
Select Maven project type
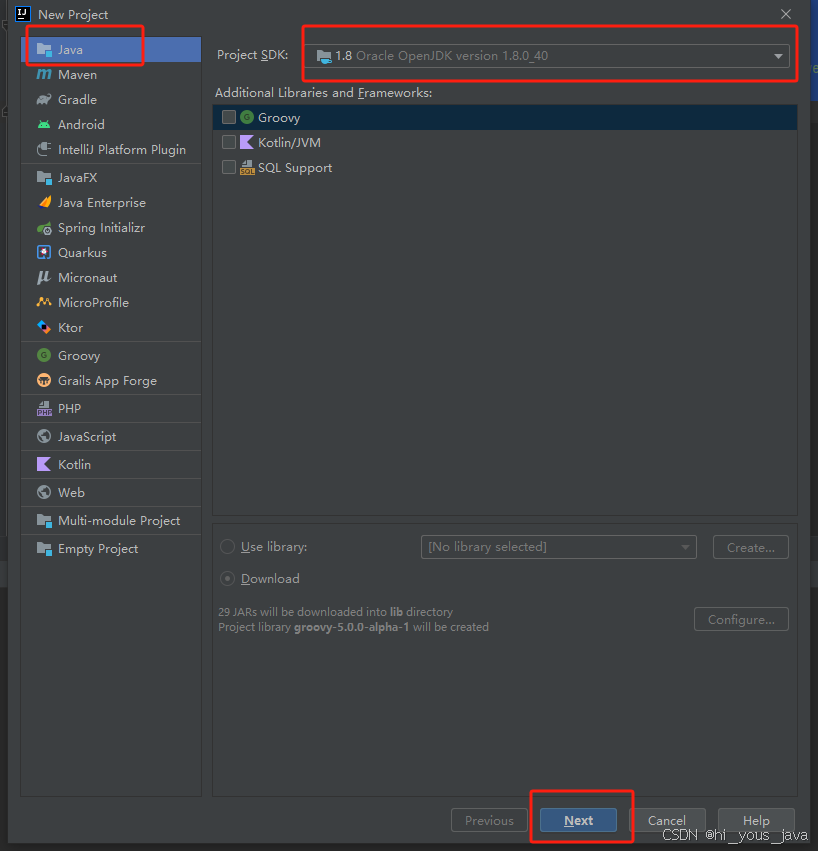click(x=111, y=74)
